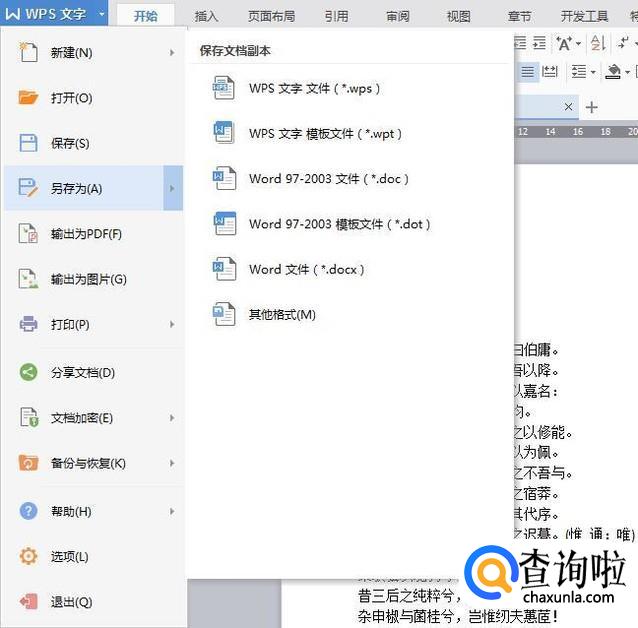The width and height of the screenshot is (638, 628).
Task: Click the 保存(S) menu label
Action: click(x=70, y=143)
